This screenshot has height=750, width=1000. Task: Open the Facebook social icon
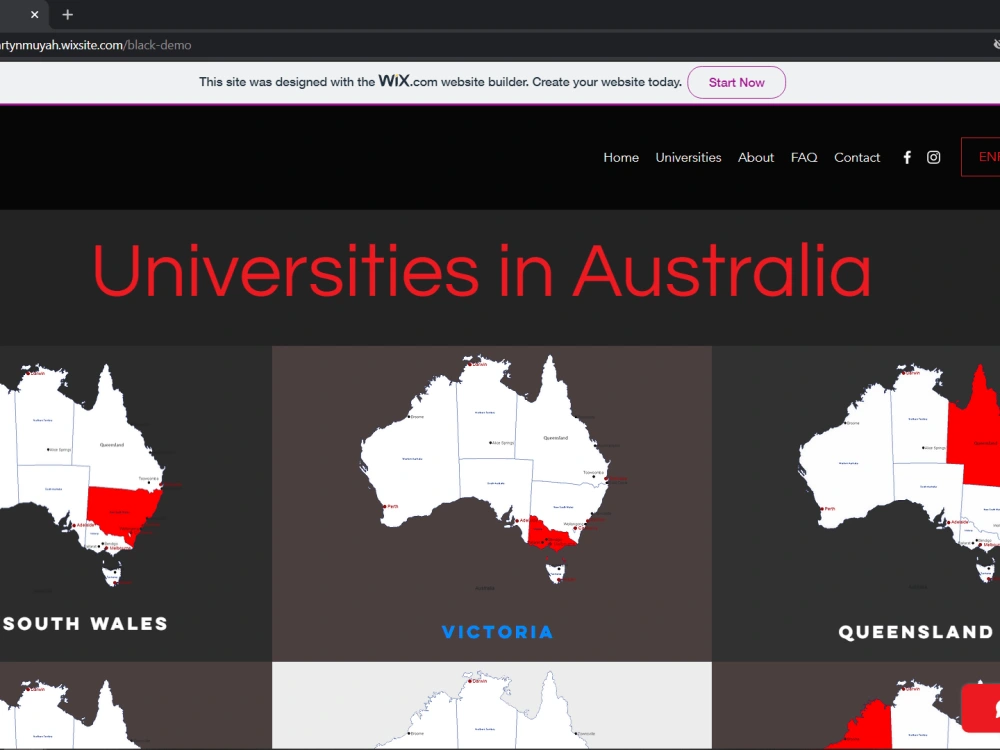coord(907,158)
